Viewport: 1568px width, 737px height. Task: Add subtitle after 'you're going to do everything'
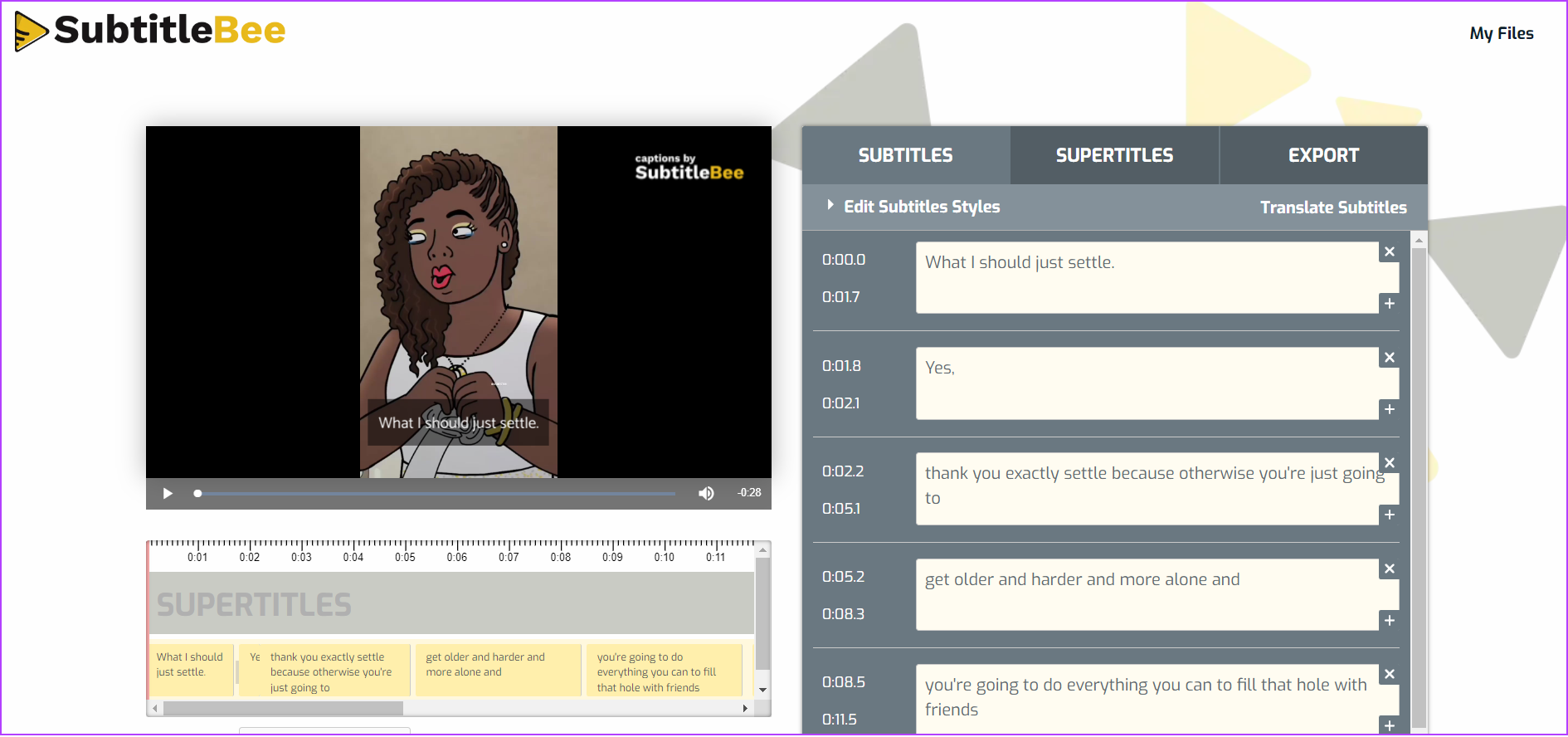tap(1390, 725)
